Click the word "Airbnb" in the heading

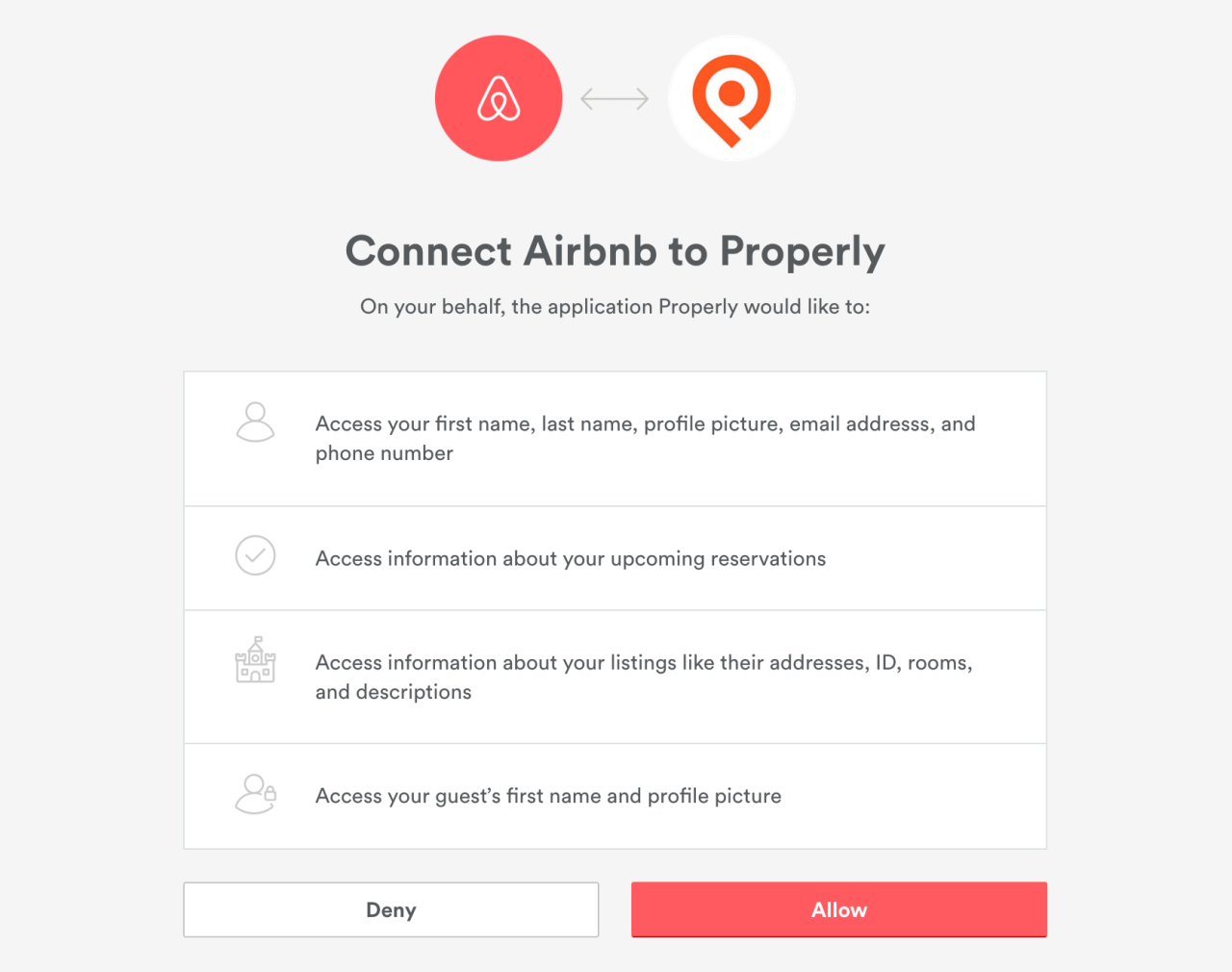click(x=590, y=251)
